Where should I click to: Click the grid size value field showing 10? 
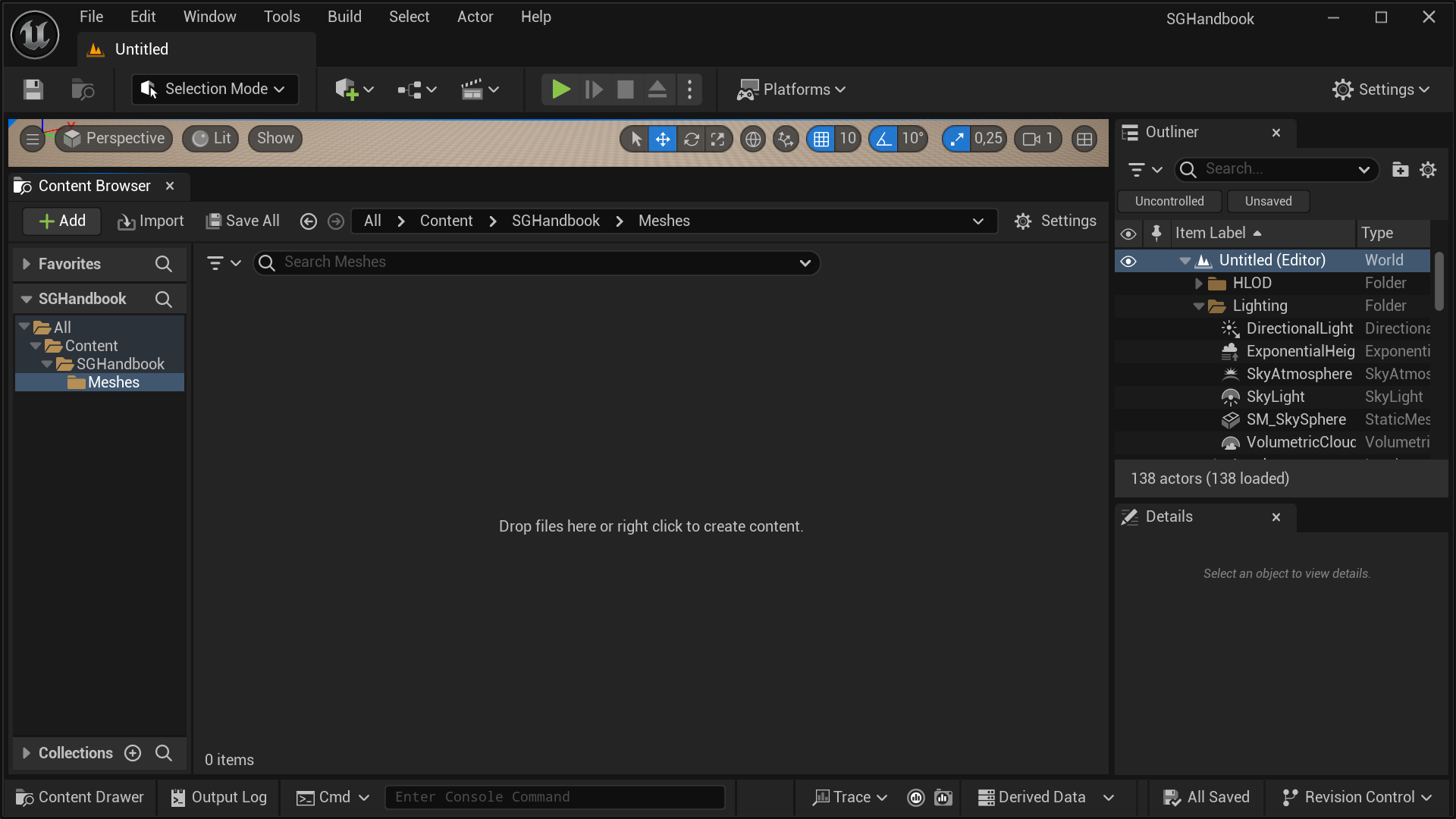pos(846,138)
